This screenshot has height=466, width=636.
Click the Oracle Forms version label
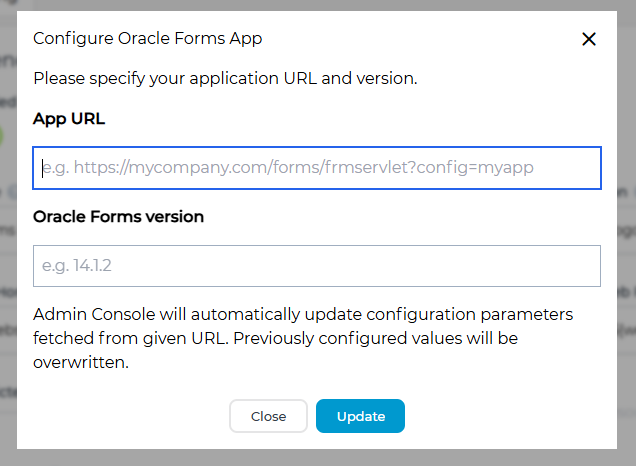(x=118, y=216)
